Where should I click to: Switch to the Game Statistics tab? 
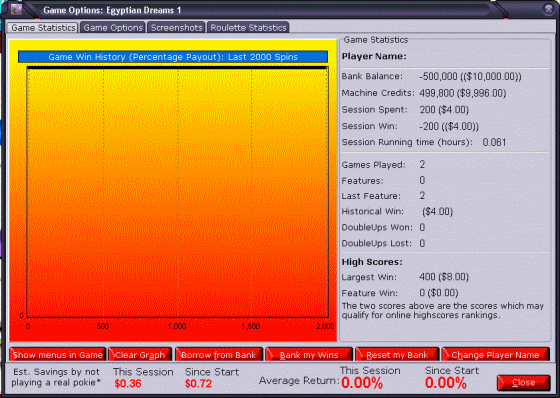pos(43,28)
